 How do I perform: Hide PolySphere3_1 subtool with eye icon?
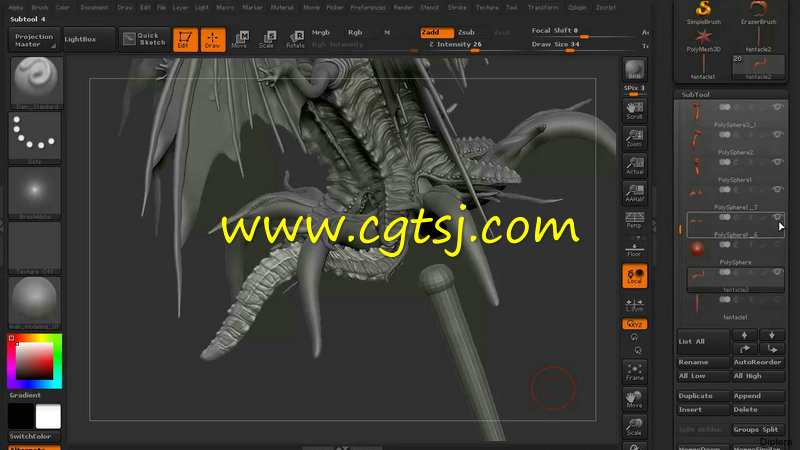click(x=777, y=107)
